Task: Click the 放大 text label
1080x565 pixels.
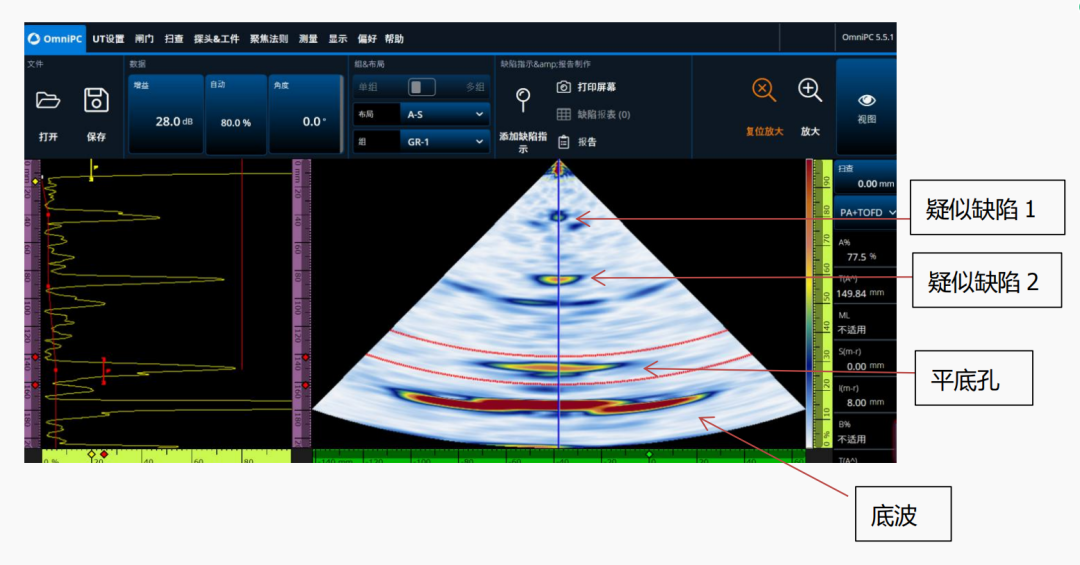Action: pos(810,131)
